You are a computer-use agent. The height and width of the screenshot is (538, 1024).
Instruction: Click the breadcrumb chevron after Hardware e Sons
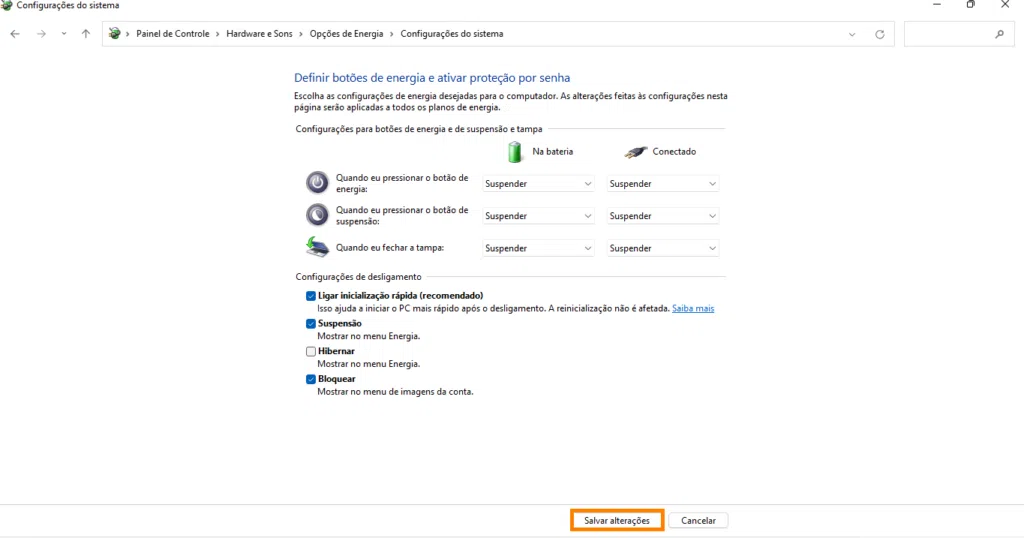click(x=301, y=34)
